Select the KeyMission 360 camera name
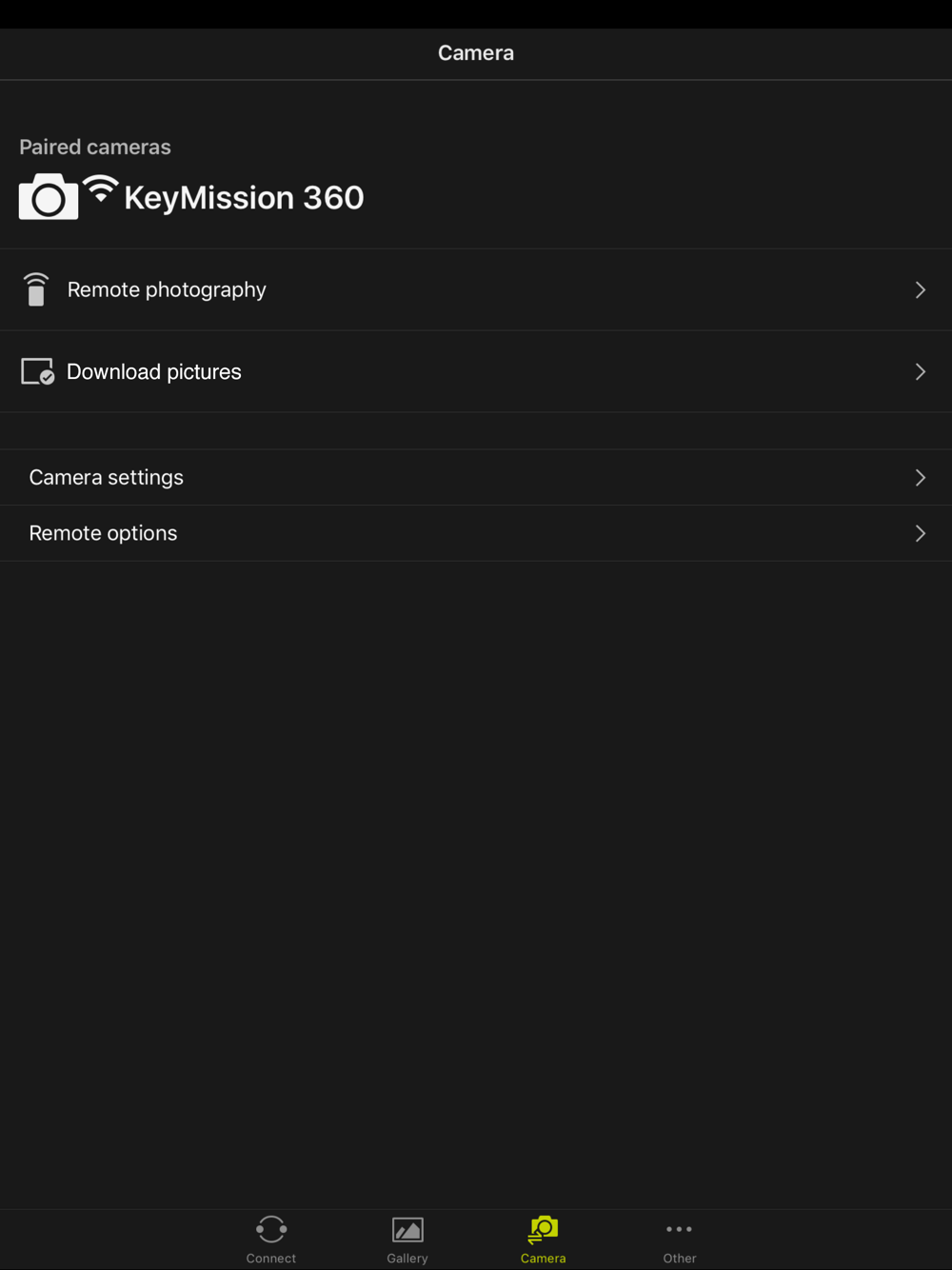 (244, 197)
